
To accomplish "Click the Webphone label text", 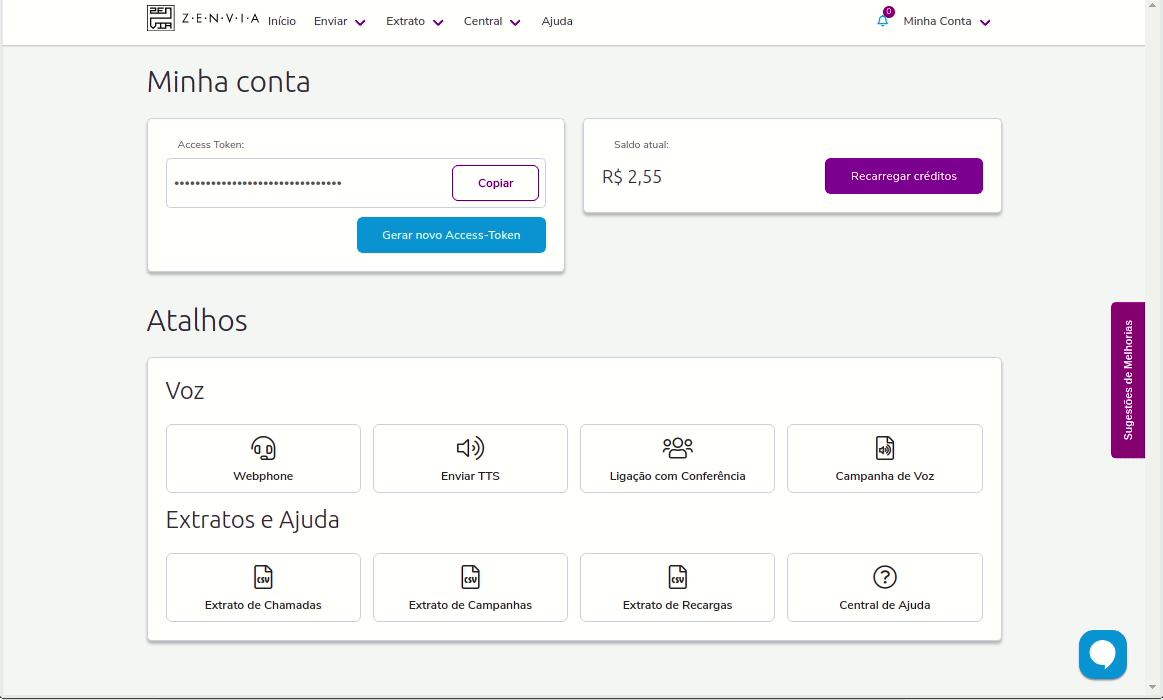I will click(x=263, y=476).
